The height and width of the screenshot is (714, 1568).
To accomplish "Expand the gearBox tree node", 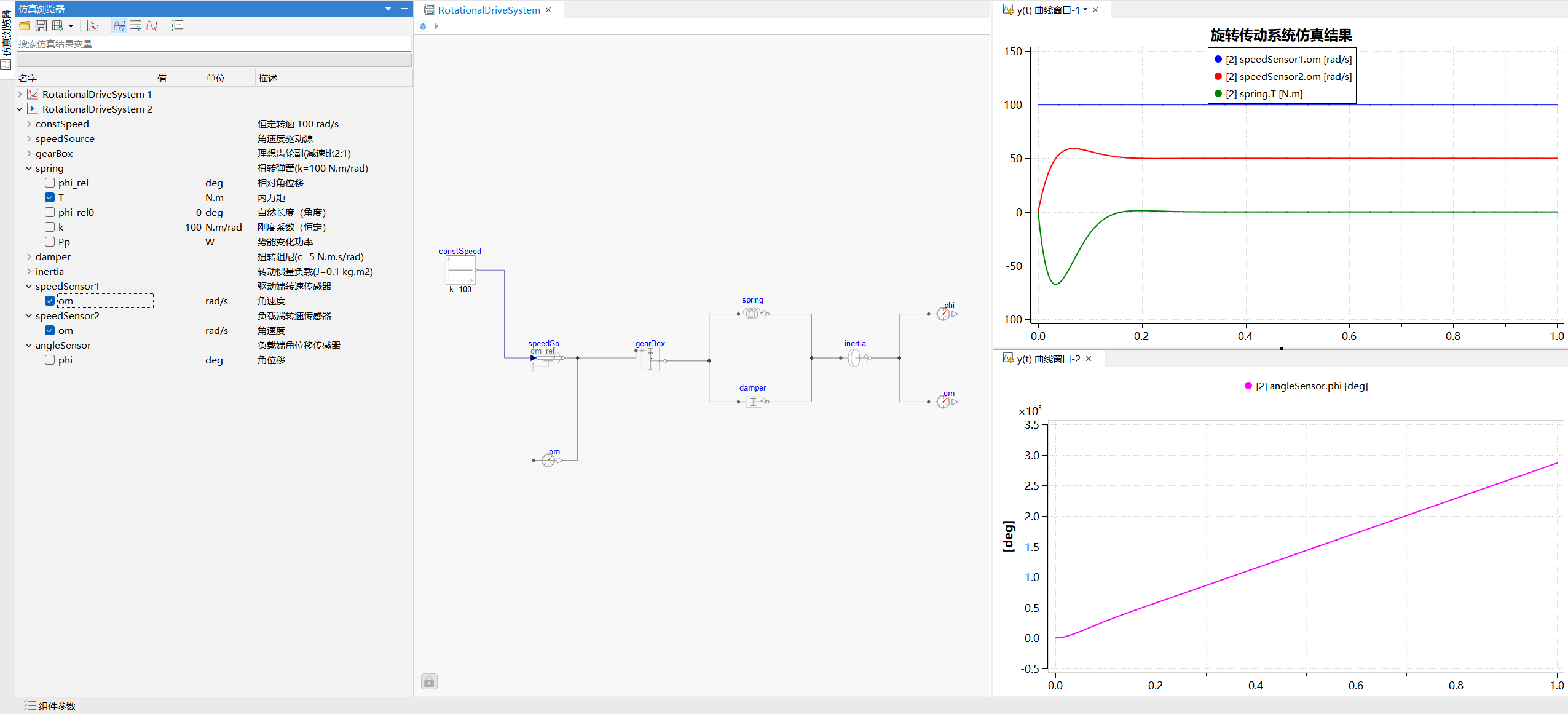I will [x=29, y=153].
